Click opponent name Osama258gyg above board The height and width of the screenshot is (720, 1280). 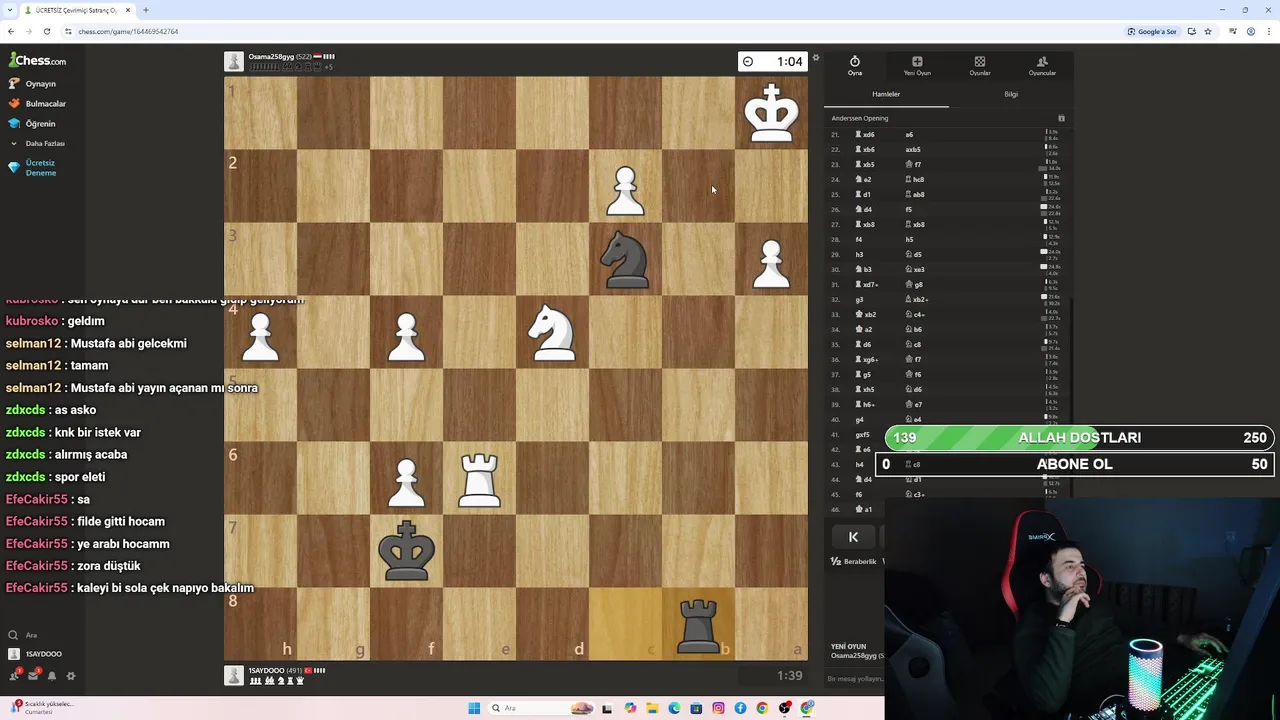(270, 57)
